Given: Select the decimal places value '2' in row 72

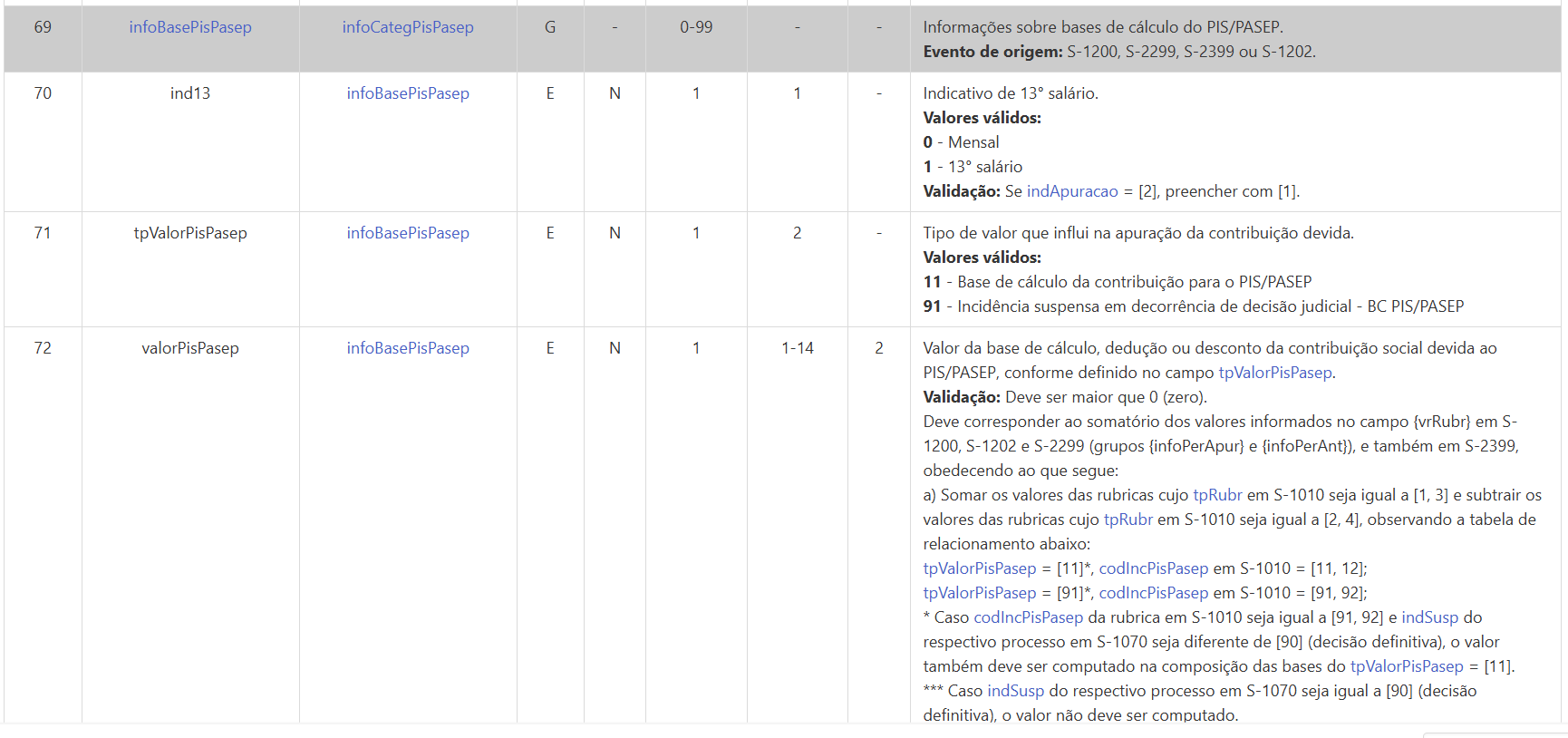Looking at the screenshot, I should 879,348.
